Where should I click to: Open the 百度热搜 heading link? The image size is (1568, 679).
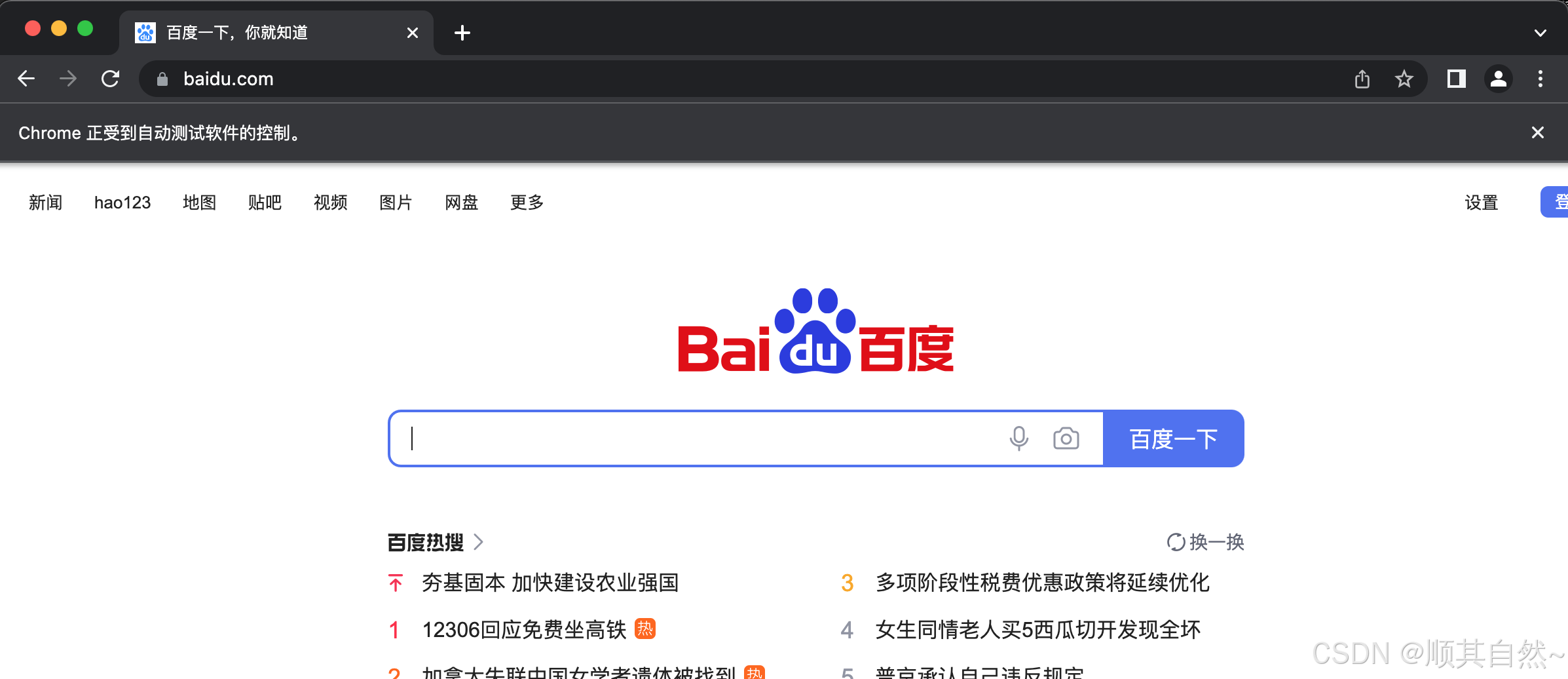[x=426, y=542]
